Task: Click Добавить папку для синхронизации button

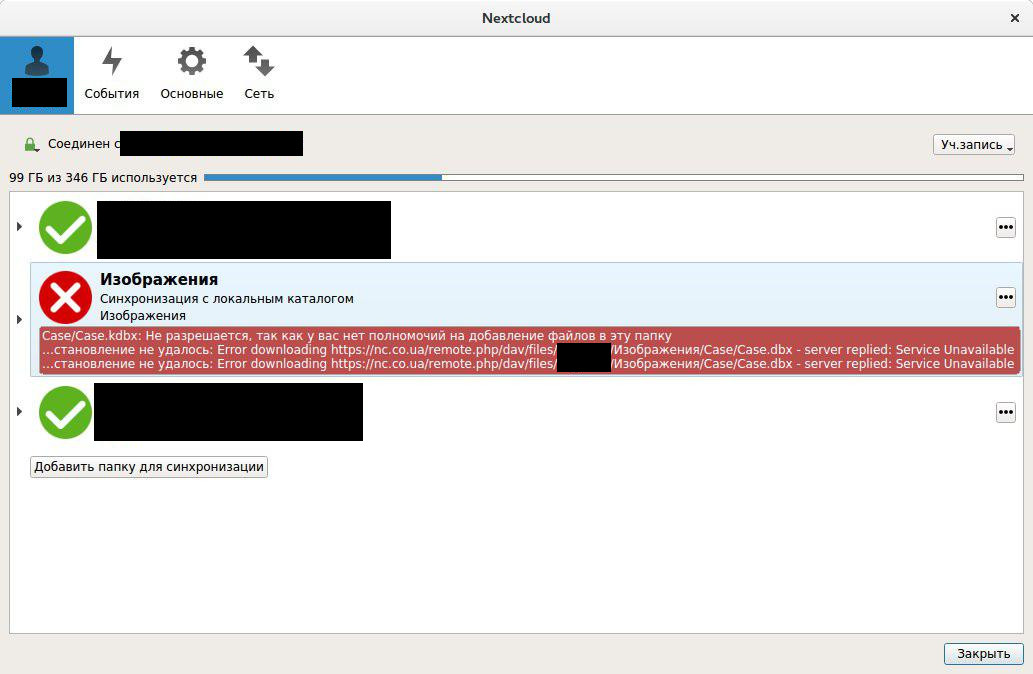Action: [x=149, y=467]
